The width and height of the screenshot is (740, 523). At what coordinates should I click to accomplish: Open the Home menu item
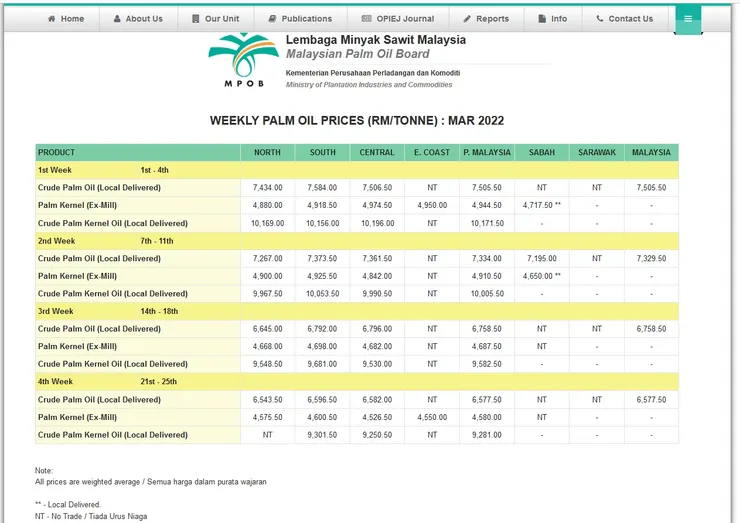tap(66, 19)
